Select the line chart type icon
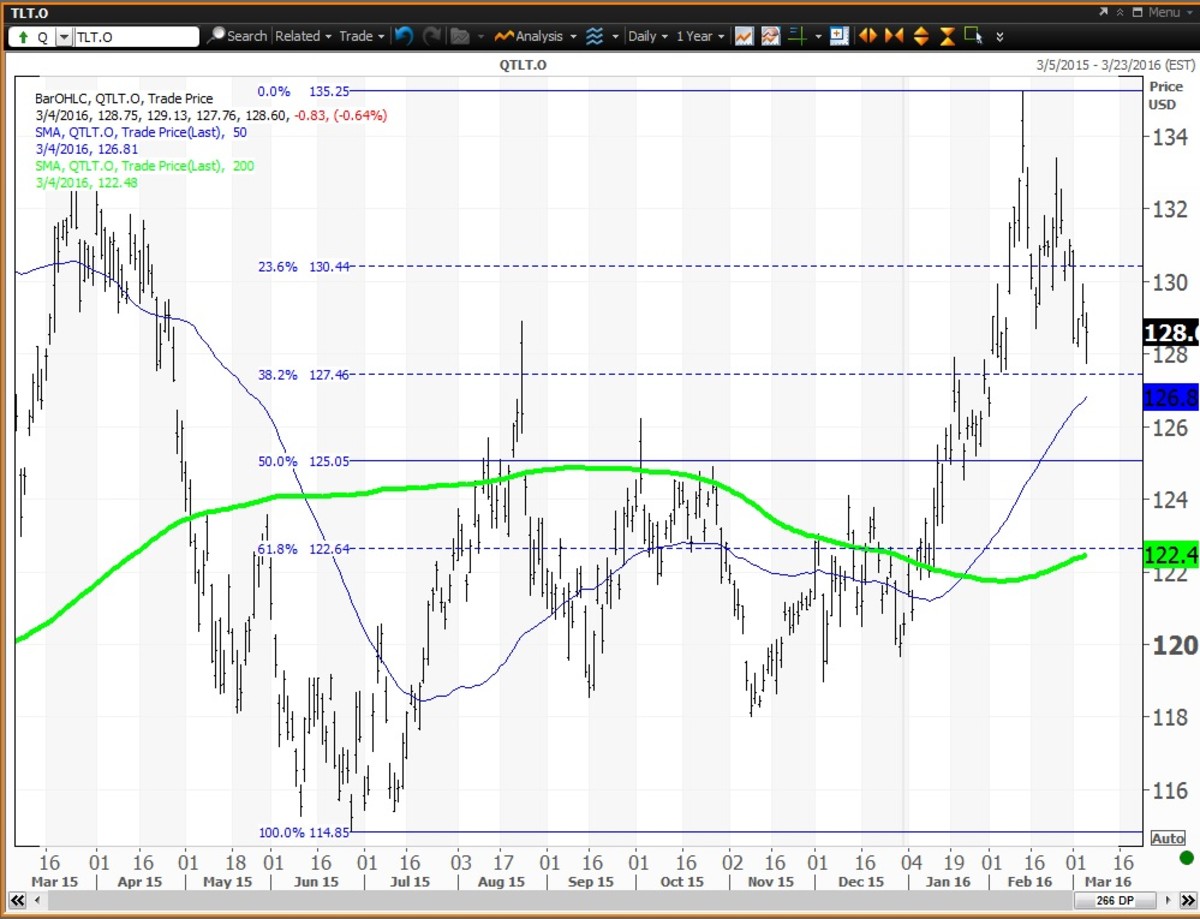The image size is (1200, 919). [x=744, y=36]
